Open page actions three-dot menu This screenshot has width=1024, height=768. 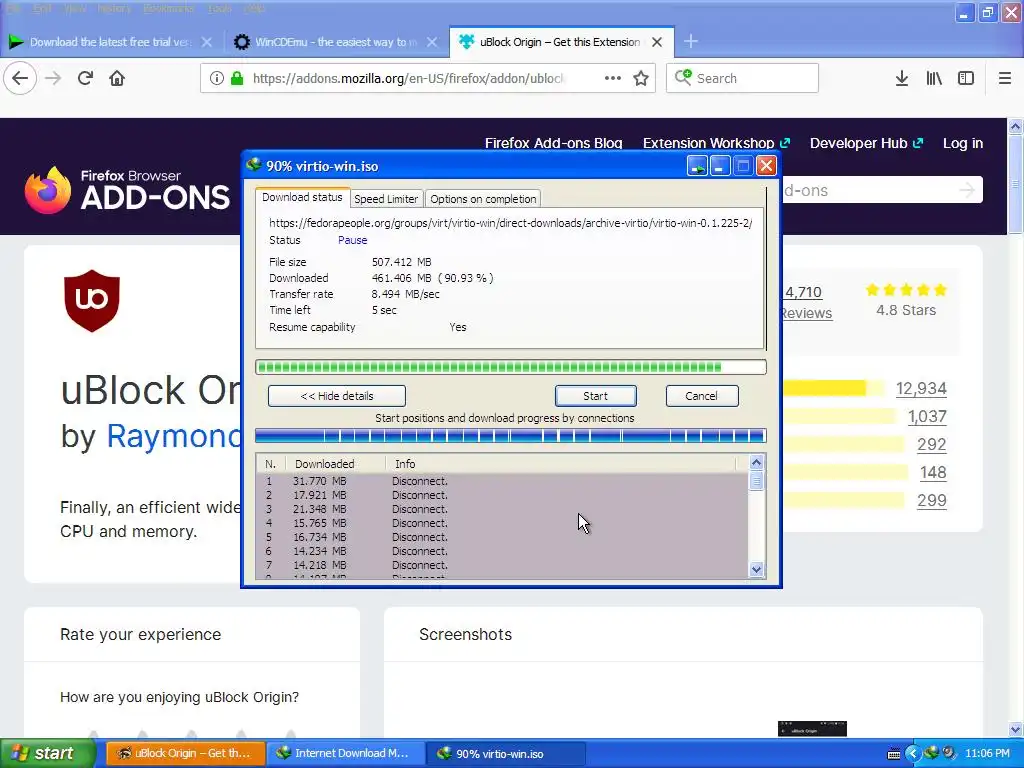tap(613, 78)
